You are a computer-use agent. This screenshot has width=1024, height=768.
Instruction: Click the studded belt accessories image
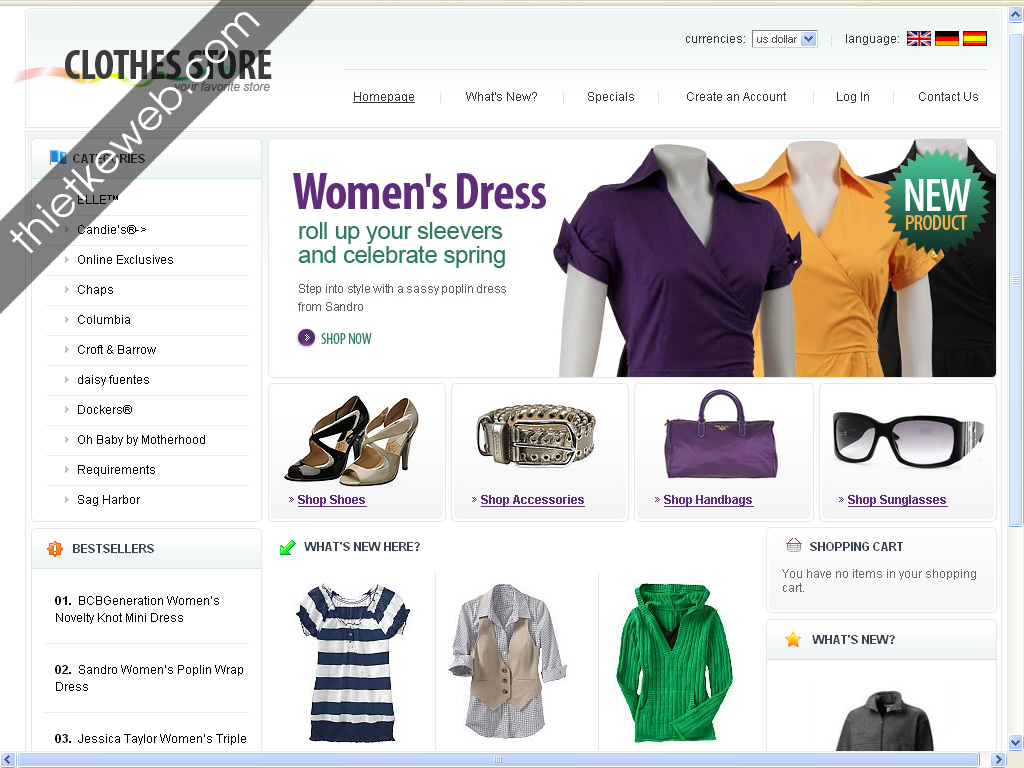[536, 434]
